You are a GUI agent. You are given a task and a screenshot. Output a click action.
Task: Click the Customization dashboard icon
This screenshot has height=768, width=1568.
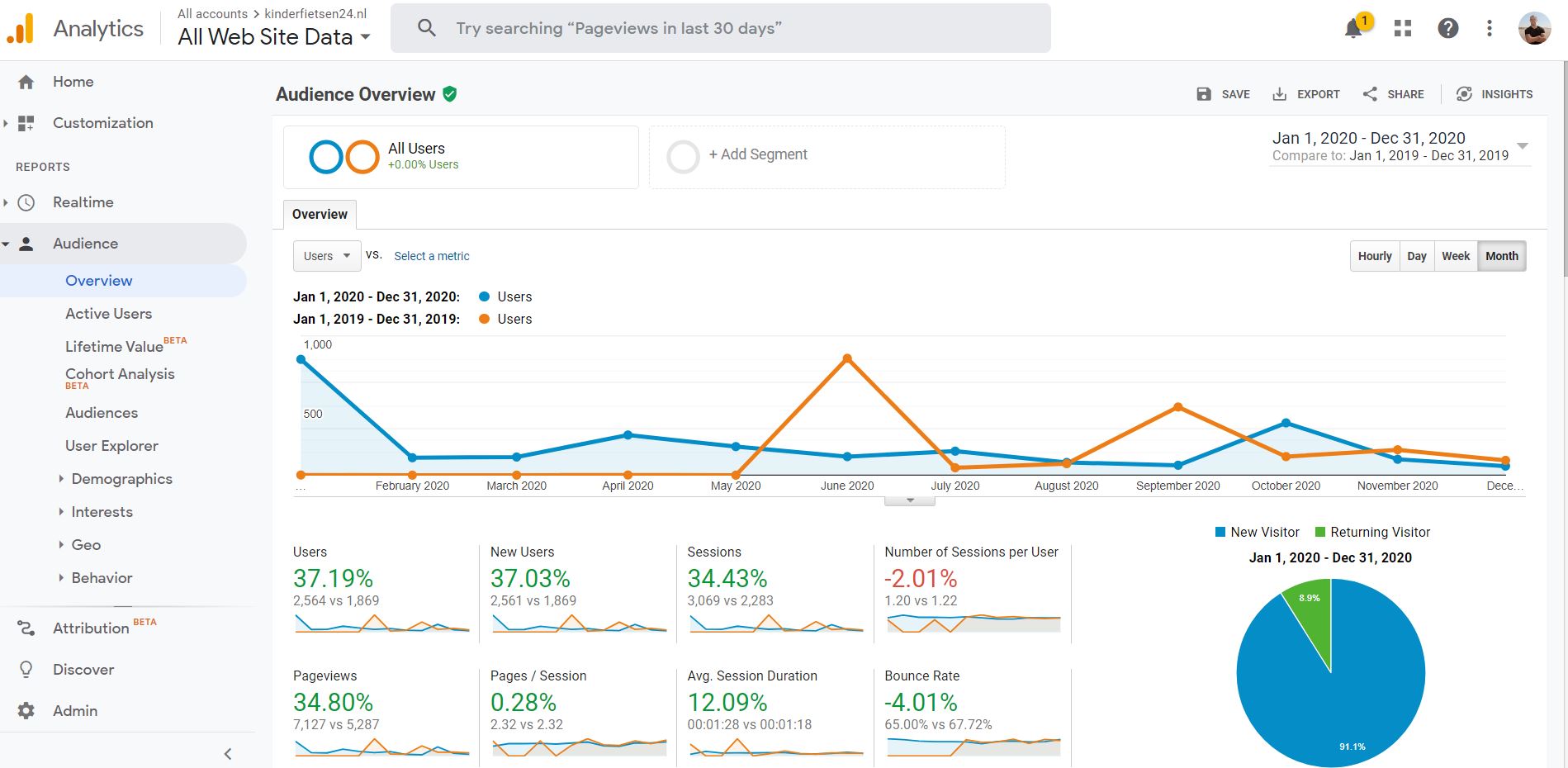pyautogui.click(x=26, y=123)
